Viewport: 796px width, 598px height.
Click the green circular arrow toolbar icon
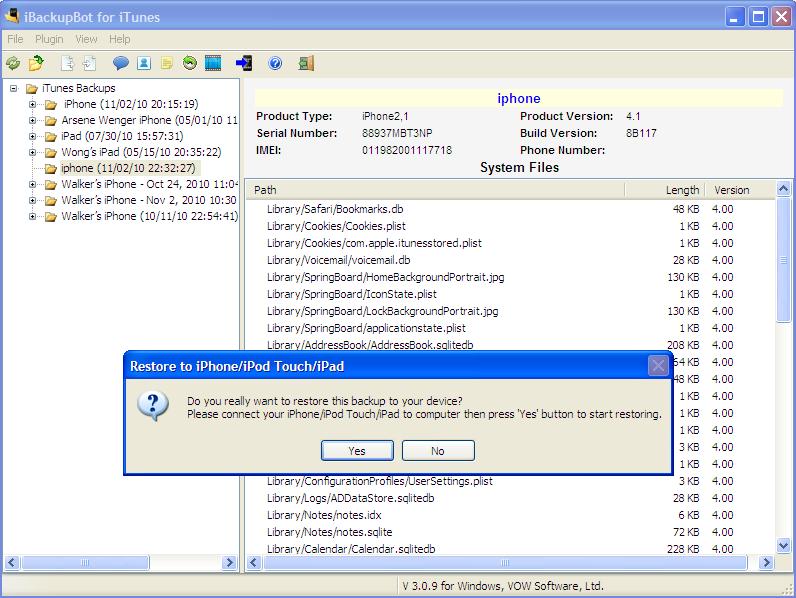pyautogui.click(x=190, y=63)
